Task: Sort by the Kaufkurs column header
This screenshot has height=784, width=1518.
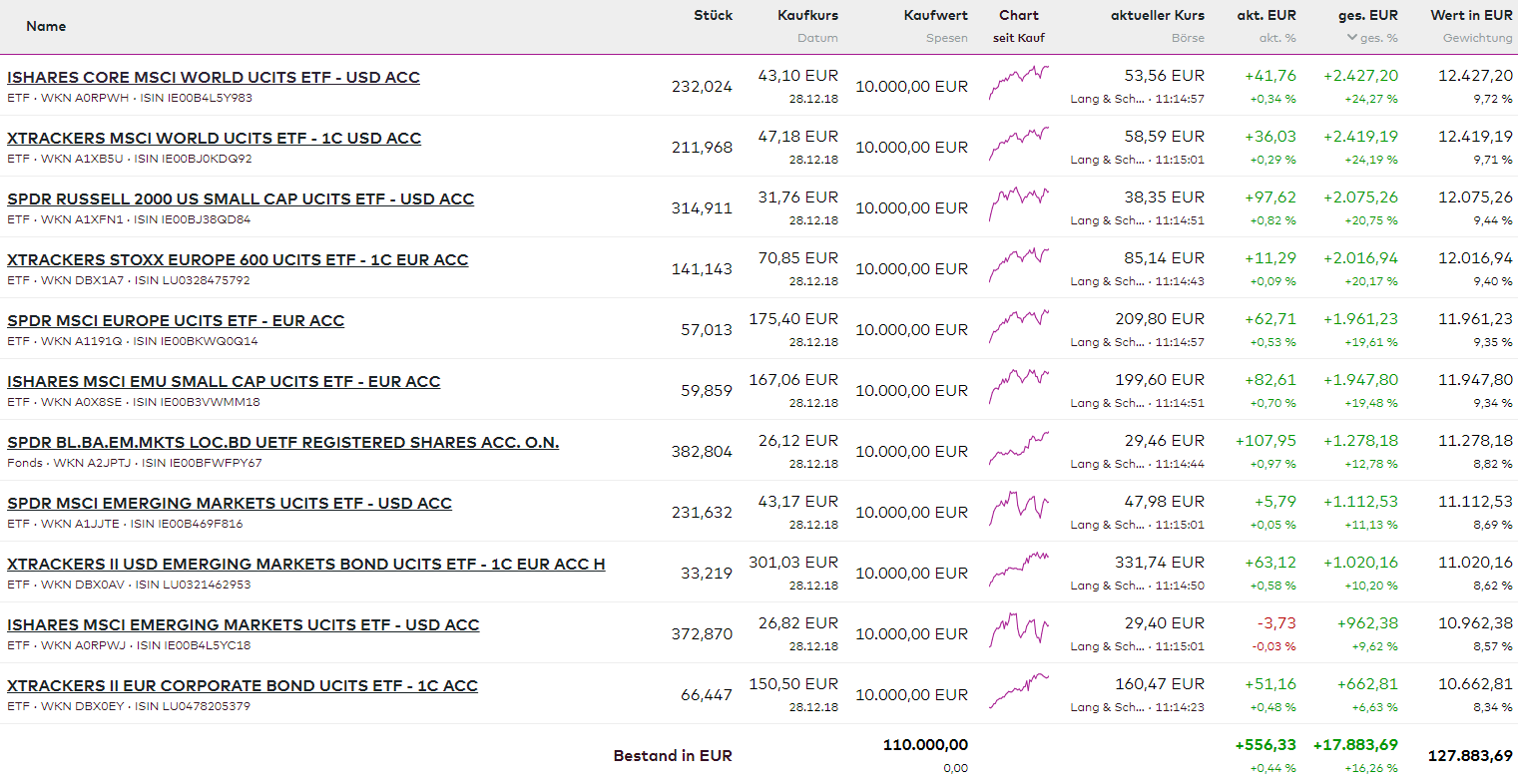Action: pyautogui.click(x=807, y=16)
